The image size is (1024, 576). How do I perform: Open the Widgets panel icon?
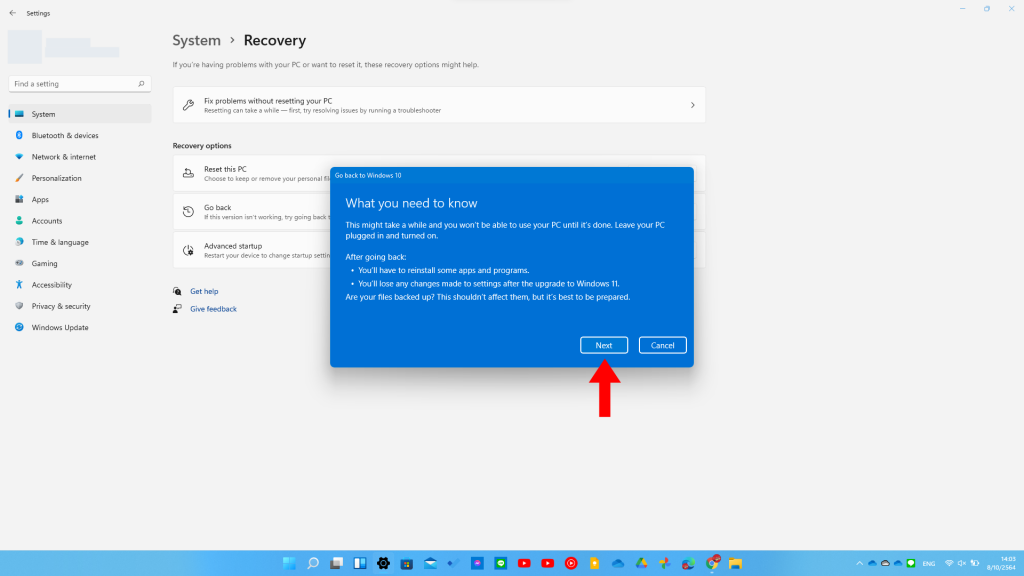[x=360, y=563]
